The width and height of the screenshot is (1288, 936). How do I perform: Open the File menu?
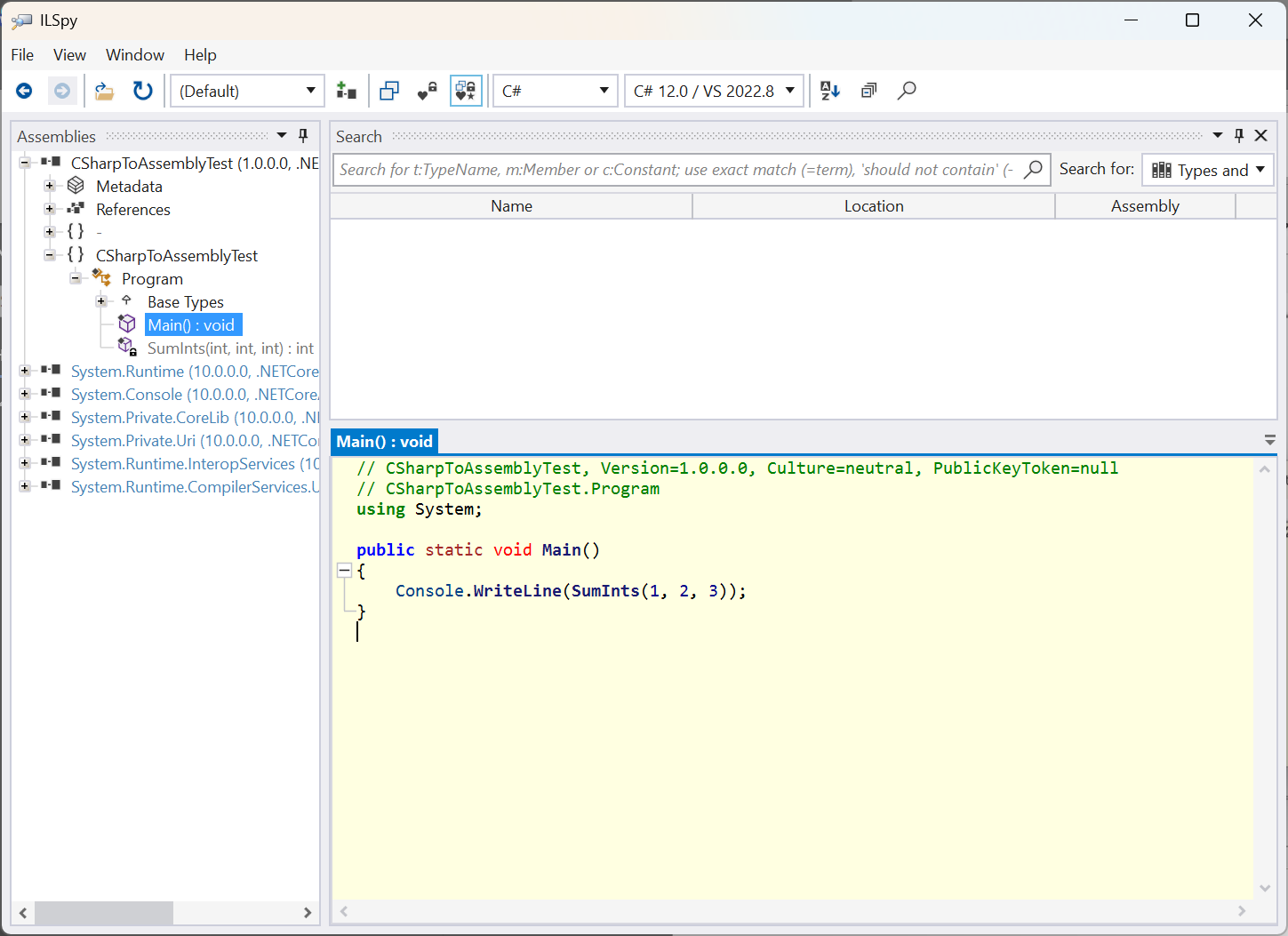click(x=21, y=54)
